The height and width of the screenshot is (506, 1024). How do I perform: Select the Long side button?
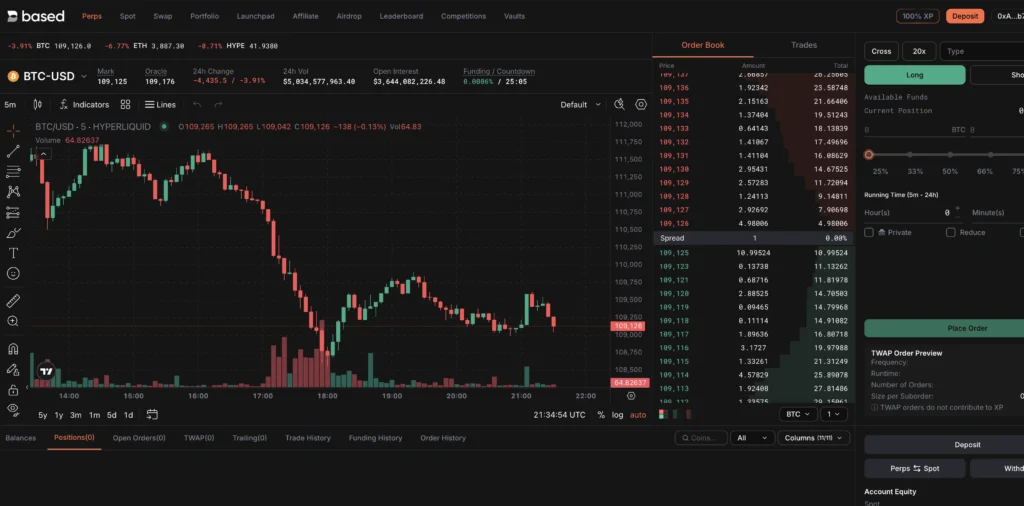click(x=914, y=75)
